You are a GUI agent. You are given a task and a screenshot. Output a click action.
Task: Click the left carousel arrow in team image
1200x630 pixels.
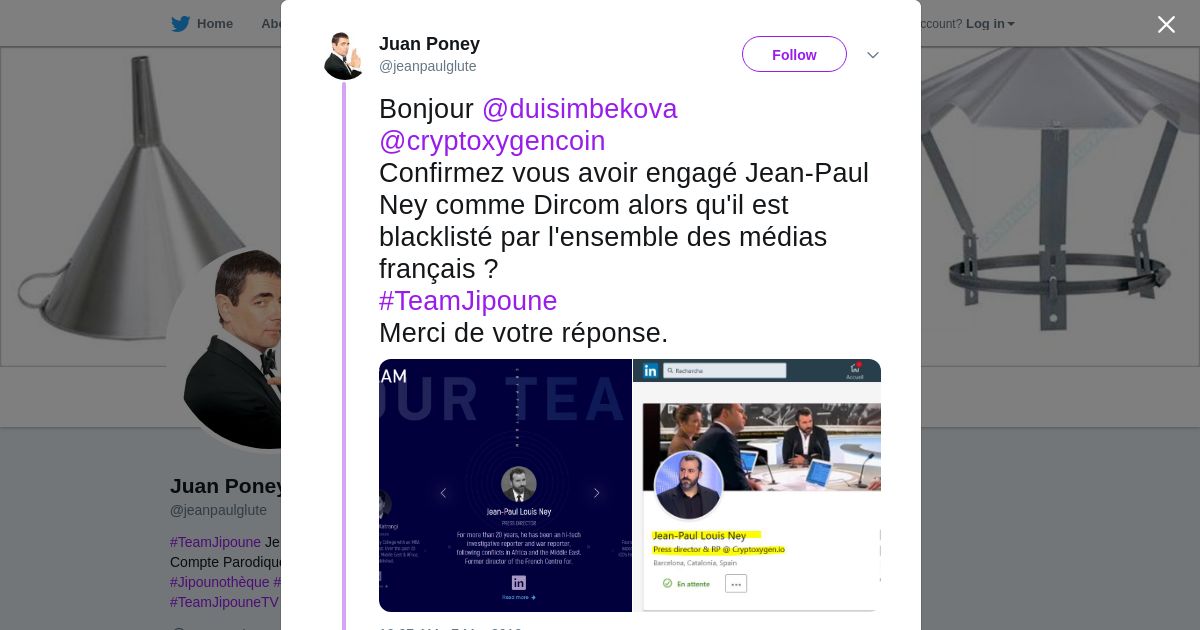click(x=443, y=493)
